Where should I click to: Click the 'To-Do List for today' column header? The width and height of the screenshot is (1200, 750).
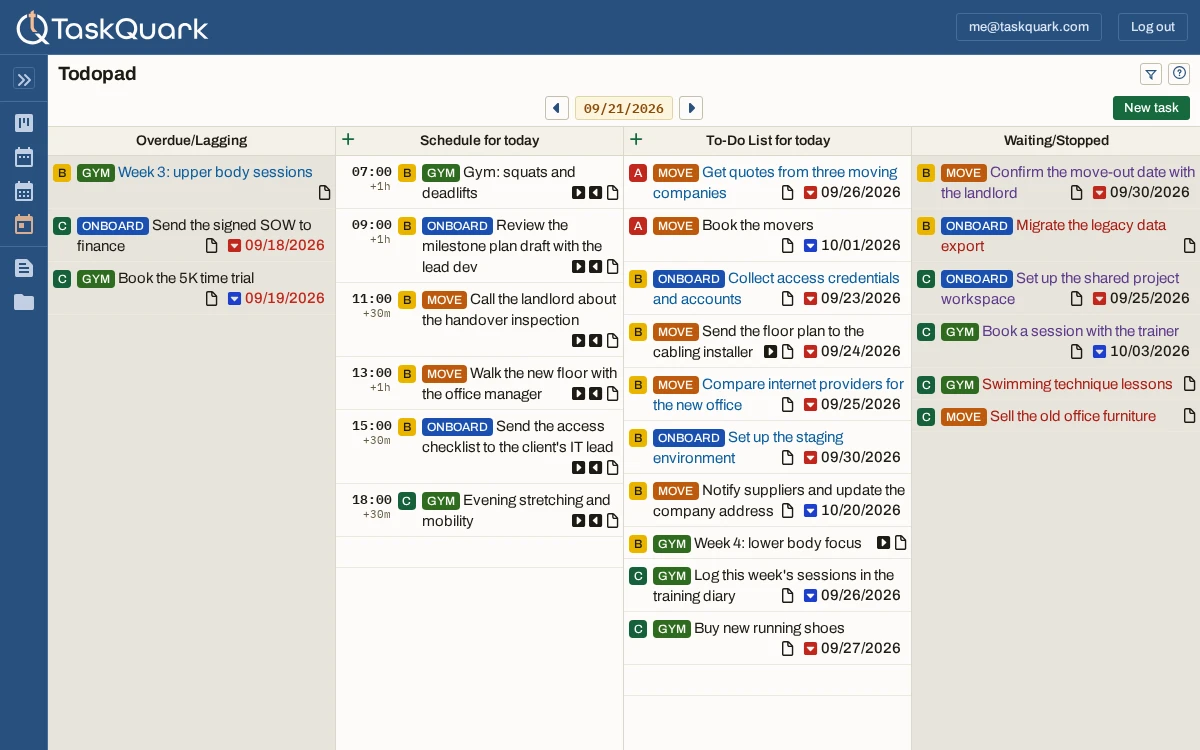tap(768, 141)
